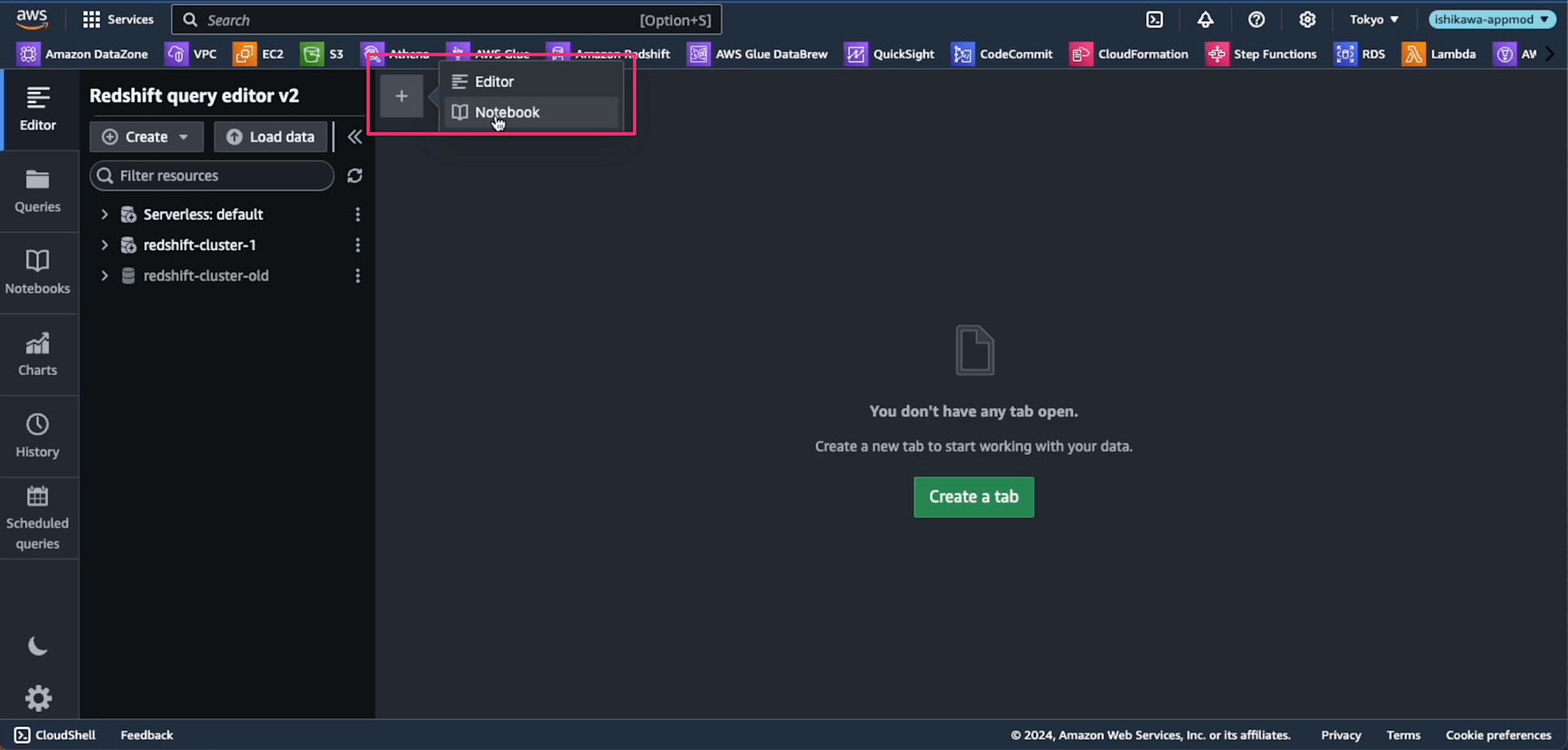This screenshot has width=1568, height=750.
Task: Open Amazon DataZone shortcut
Action: point(83,53)
